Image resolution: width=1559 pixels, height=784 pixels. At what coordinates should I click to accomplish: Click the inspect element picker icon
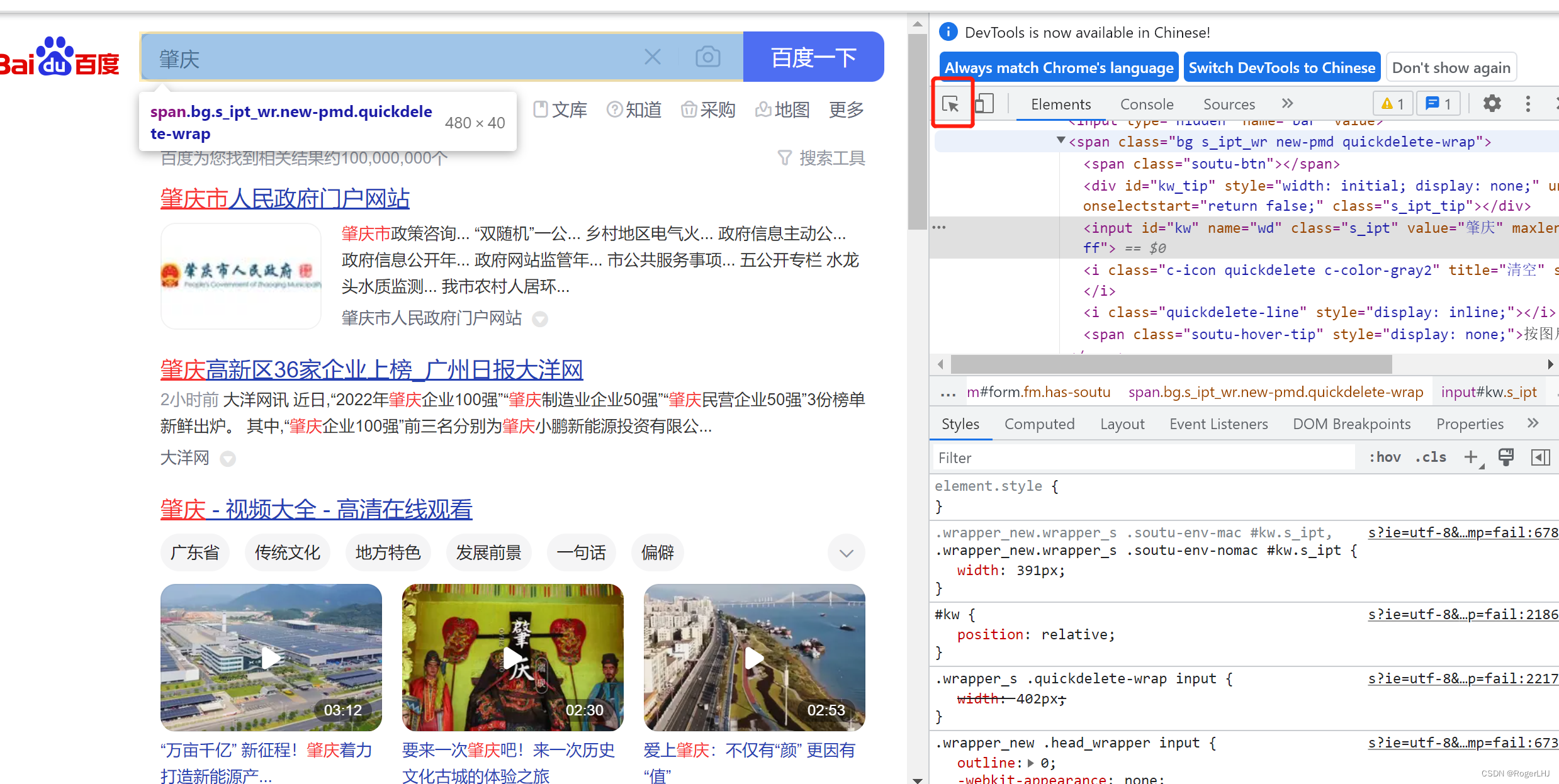click(x=950, y=104)
